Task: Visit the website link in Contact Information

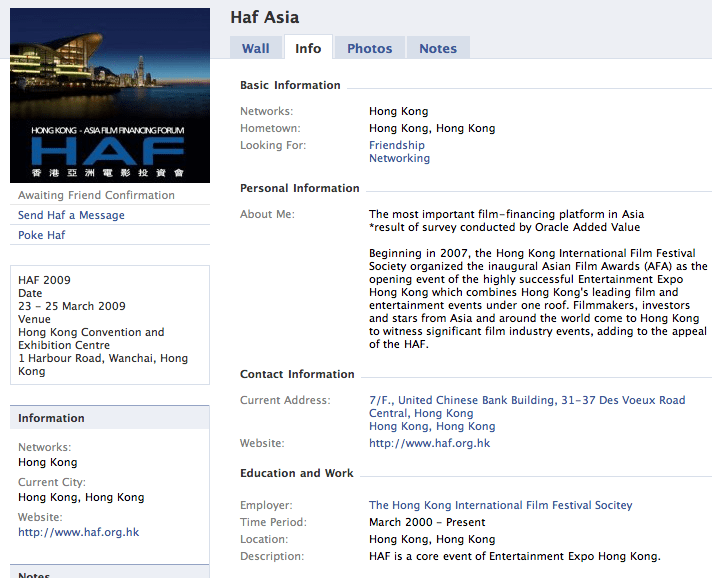Action: [x=429, y=443]
